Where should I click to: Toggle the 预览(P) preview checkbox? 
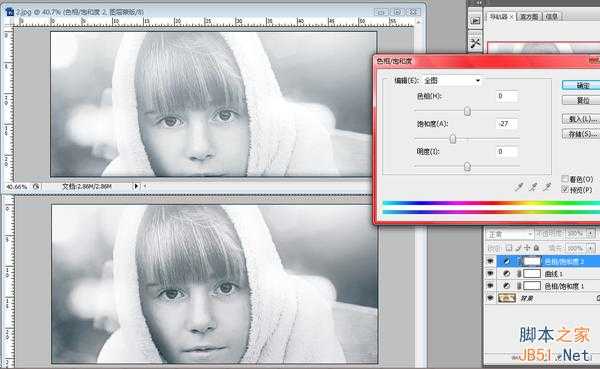pyautogui.click(x=565, y=189)
